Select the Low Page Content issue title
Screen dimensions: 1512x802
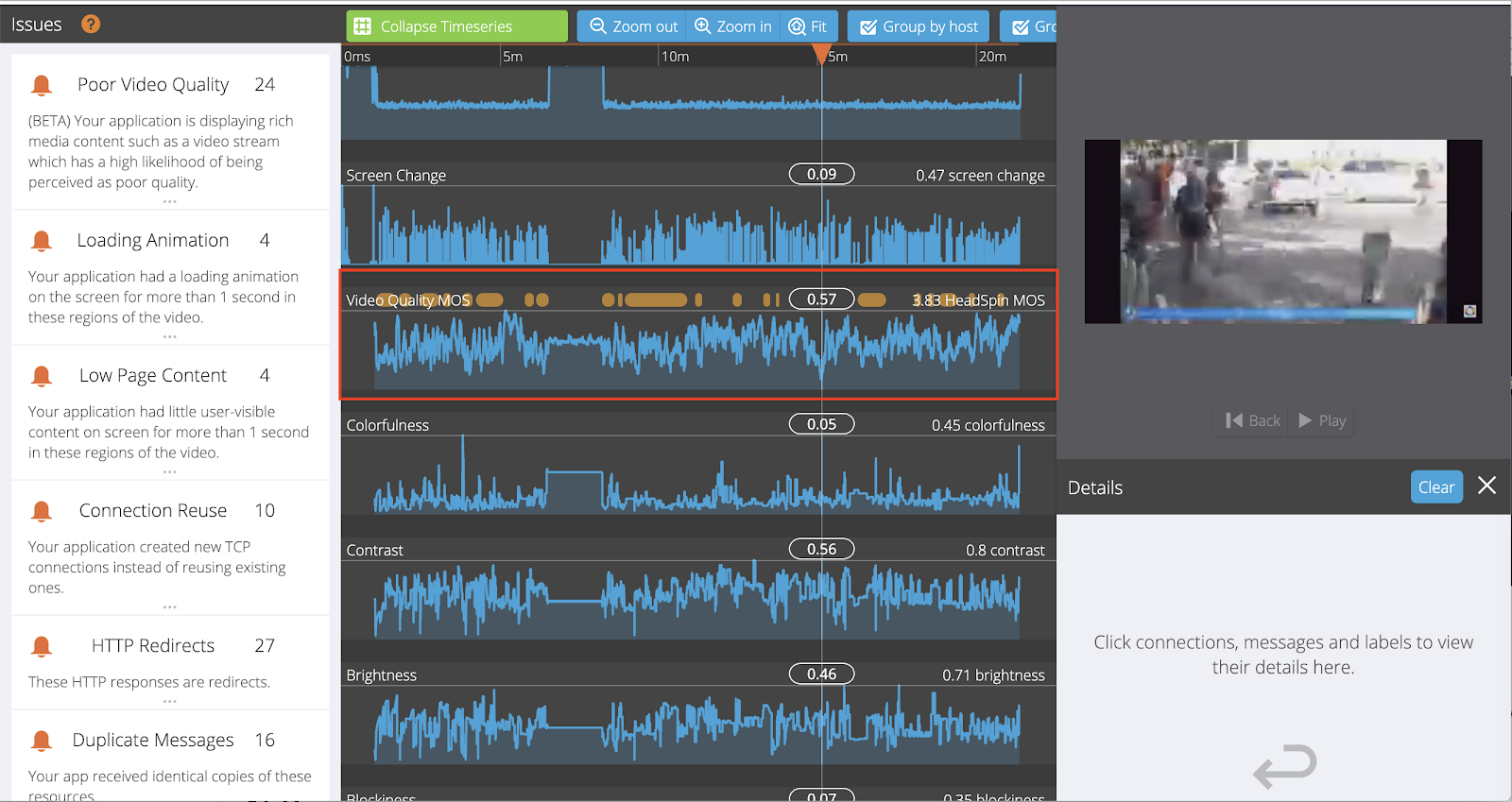click(153, 376)
